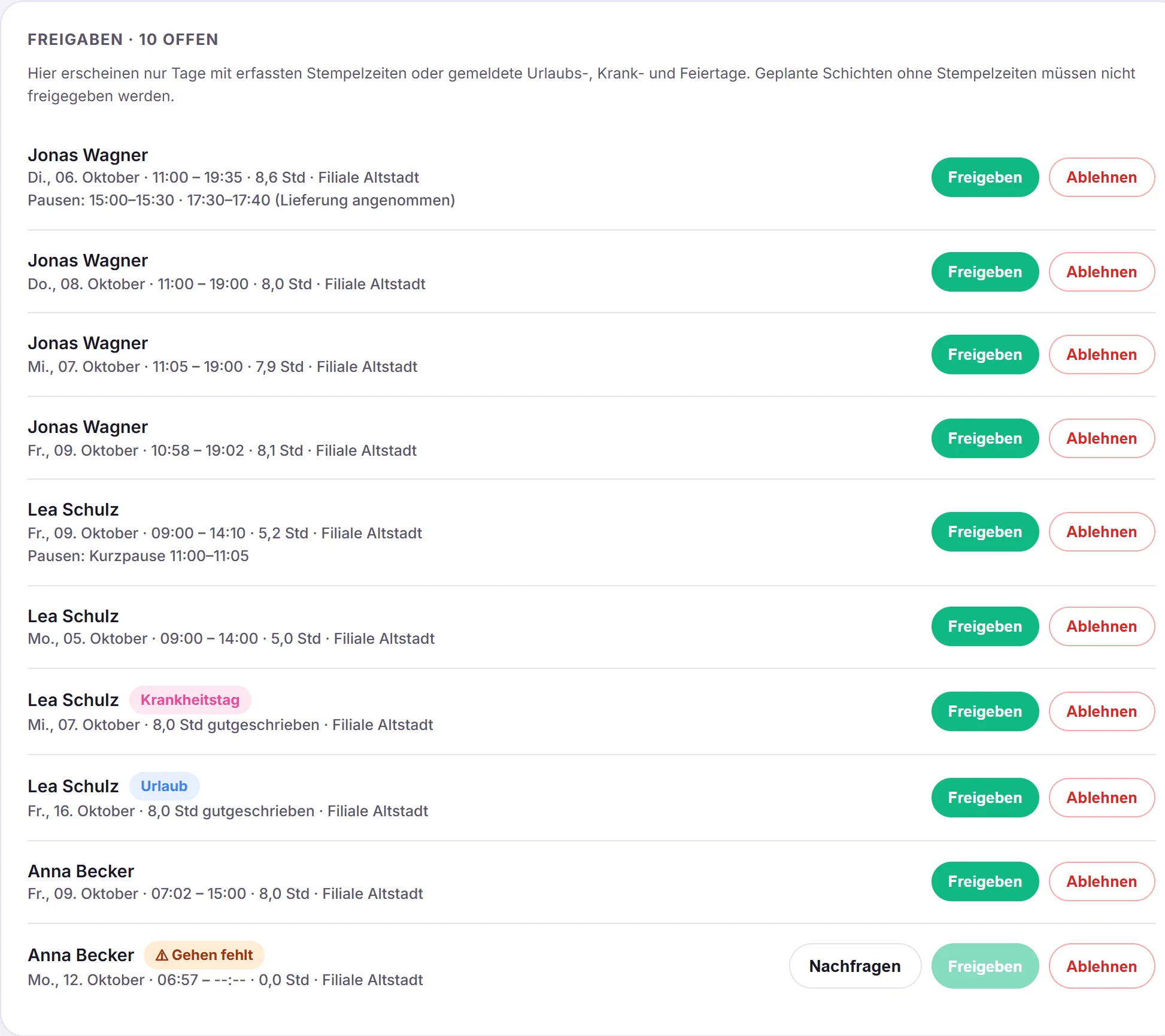Image resolution: width=1165 pixels, height=1036 pixels.
Task: Select the 'FREIGABEN · 10 OFFEN' heading
Action: pyautogui.click(x=123, y=40)
